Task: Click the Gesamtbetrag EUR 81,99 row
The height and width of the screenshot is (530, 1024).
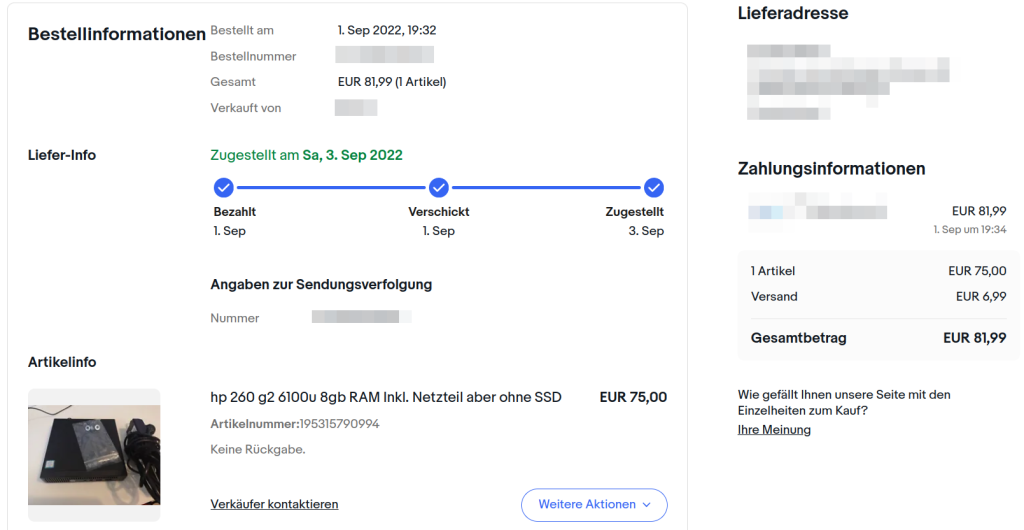Action: point(878,338)
